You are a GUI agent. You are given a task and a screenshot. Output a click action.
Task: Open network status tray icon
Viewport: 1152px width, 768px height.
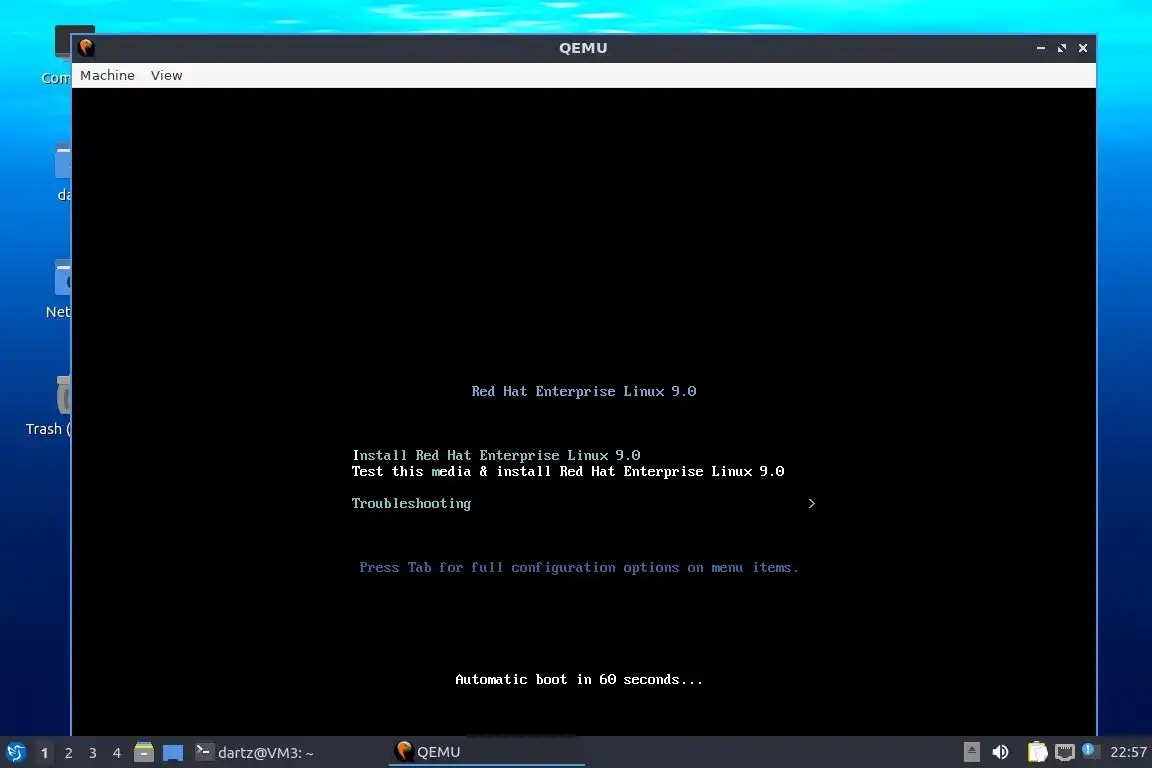[x=1065, y=752]
